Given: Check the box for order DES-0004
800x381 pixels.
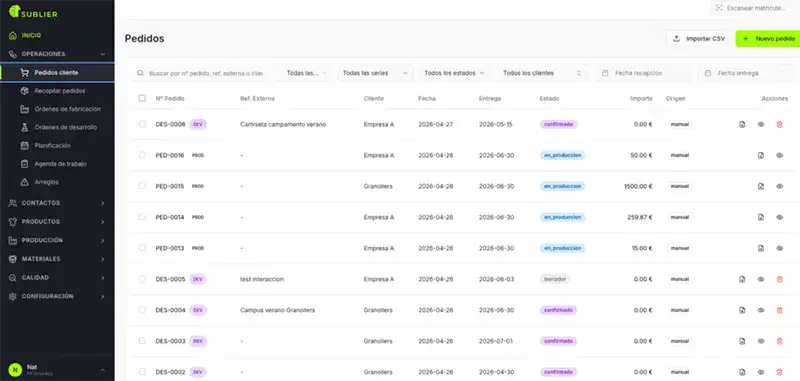Looking at the screenshot, I should tap(142, 310).
